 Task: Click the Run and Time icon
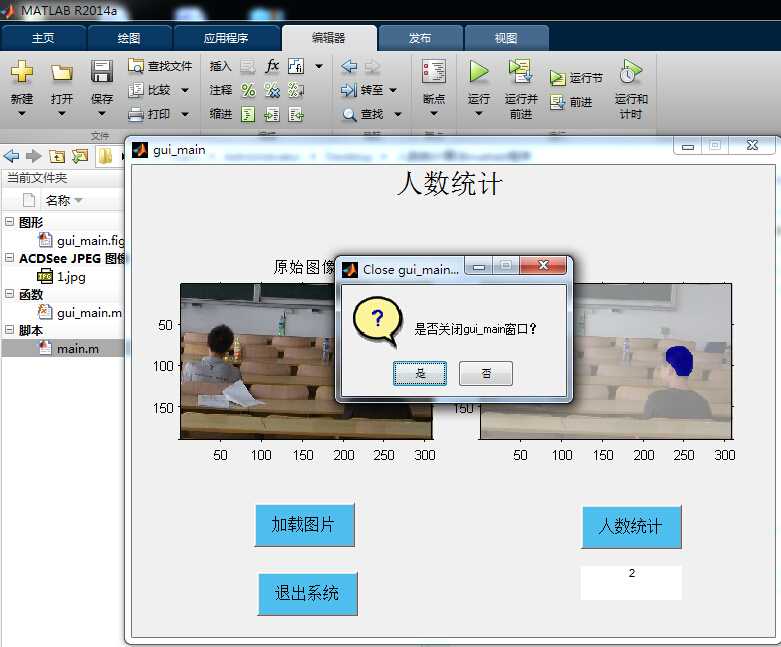coord(631,71)
